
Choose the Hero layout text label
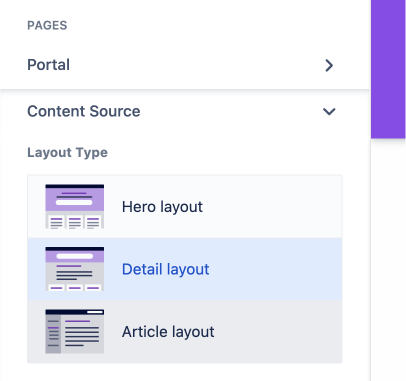point(162,207)
